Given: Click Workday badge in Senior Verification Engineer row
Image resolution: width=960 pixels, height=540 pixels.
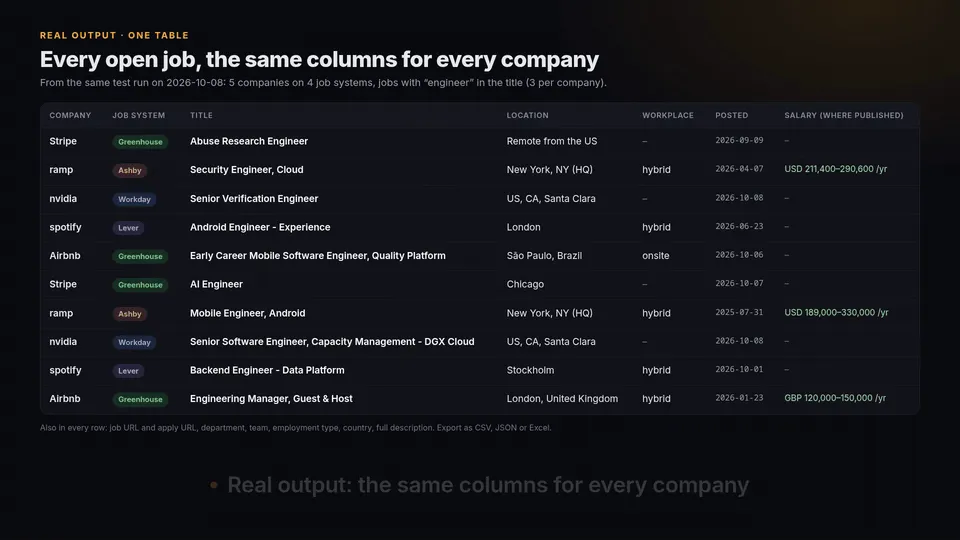Looking at the screenshot, I should [134, 199].
